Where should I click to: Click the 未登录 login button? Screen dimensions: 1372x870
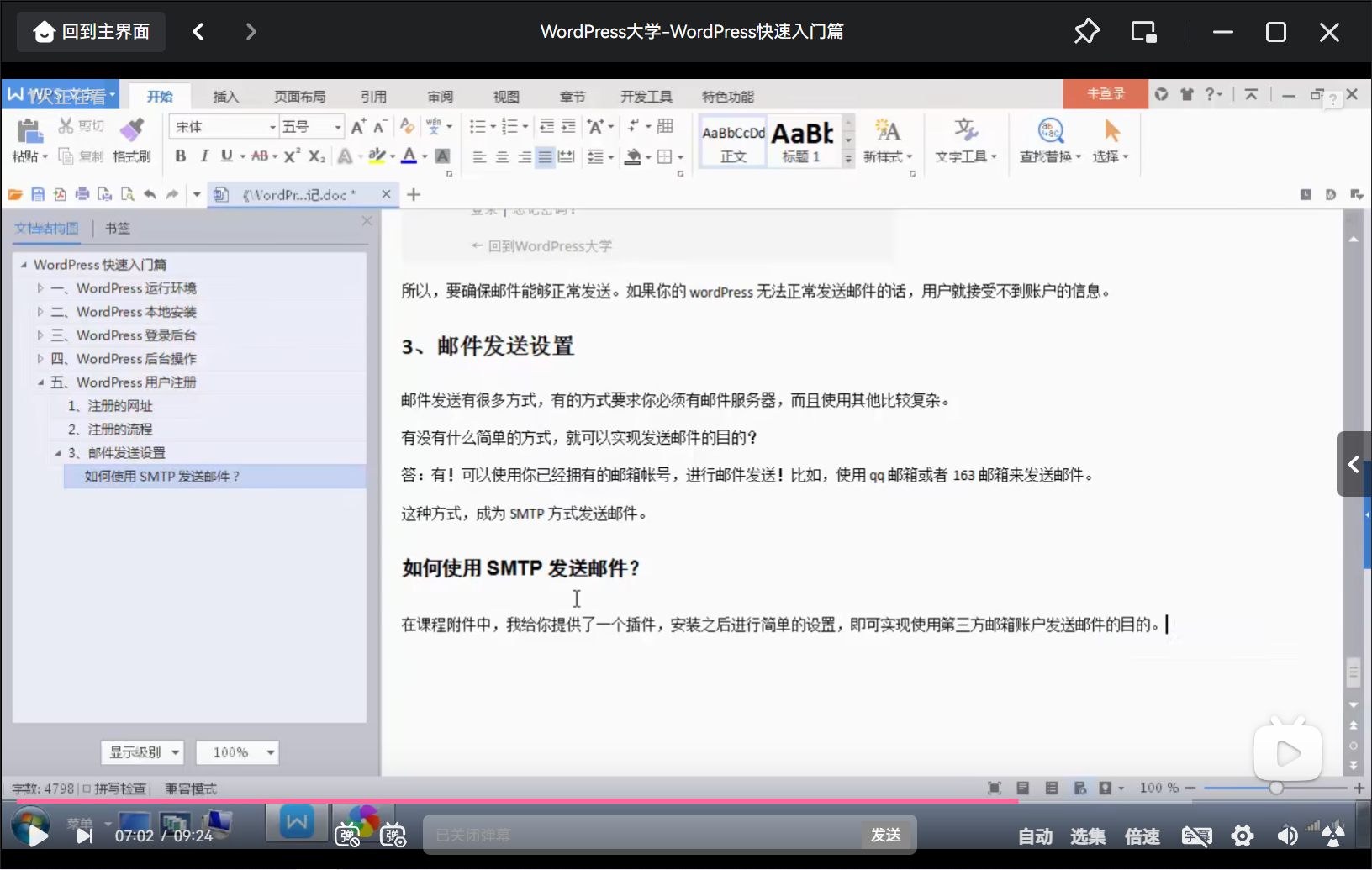click(1106, 94)
